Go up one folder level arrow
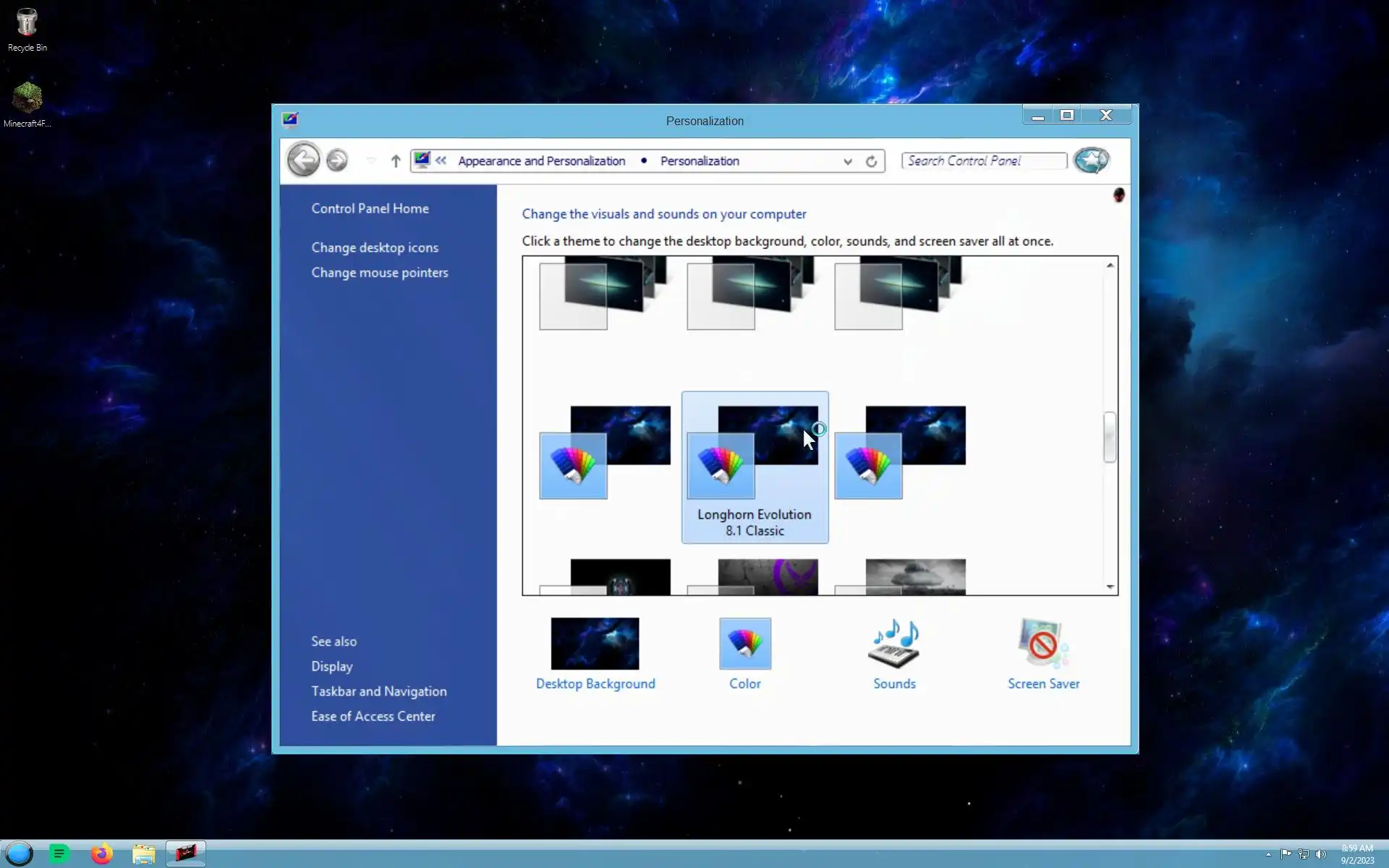Image resolution: width=1389 pixels, height=868 pixels. point(396,161)
